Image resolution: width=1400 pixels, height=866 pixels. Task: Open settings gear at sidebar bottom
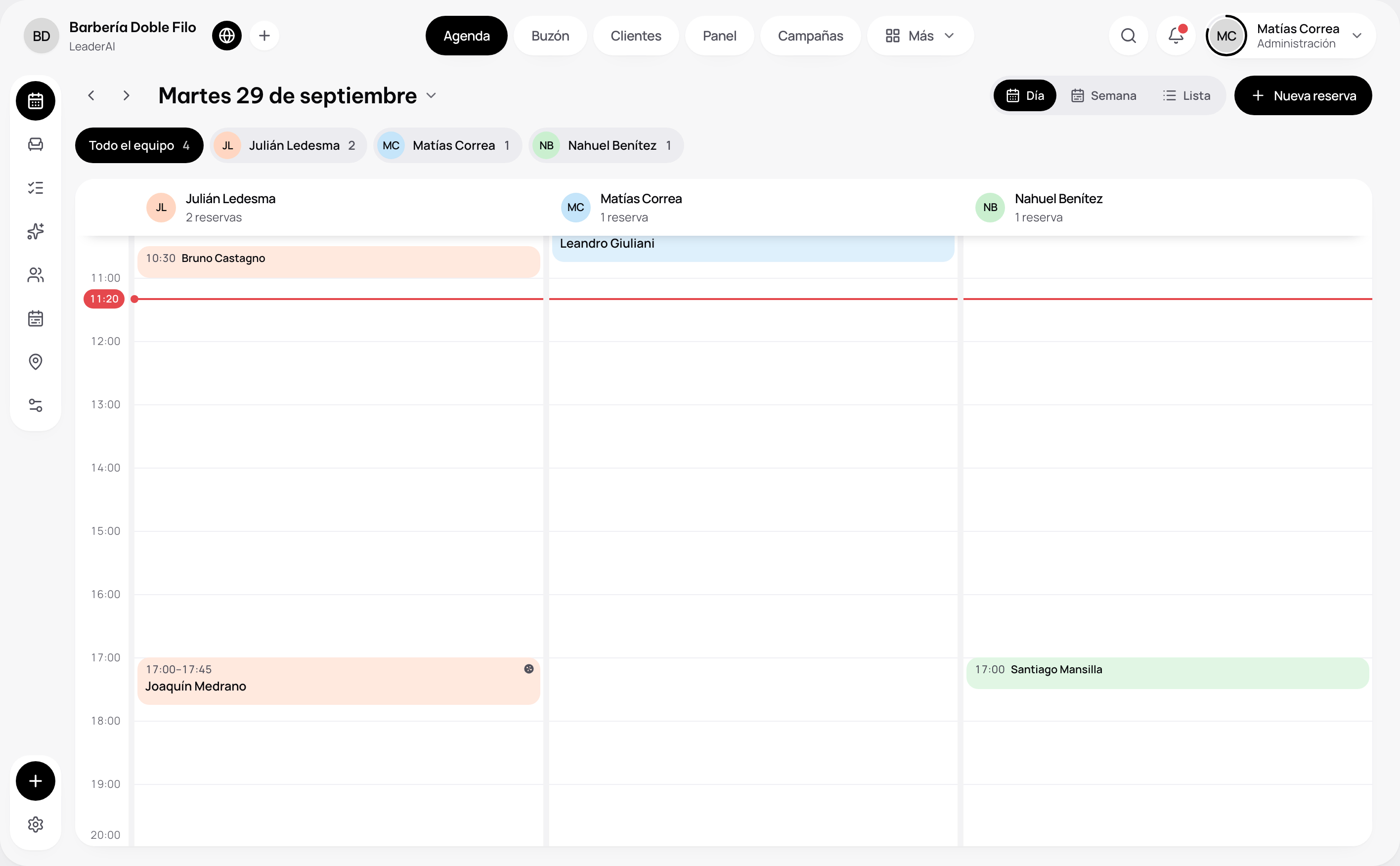click(36, 824)
